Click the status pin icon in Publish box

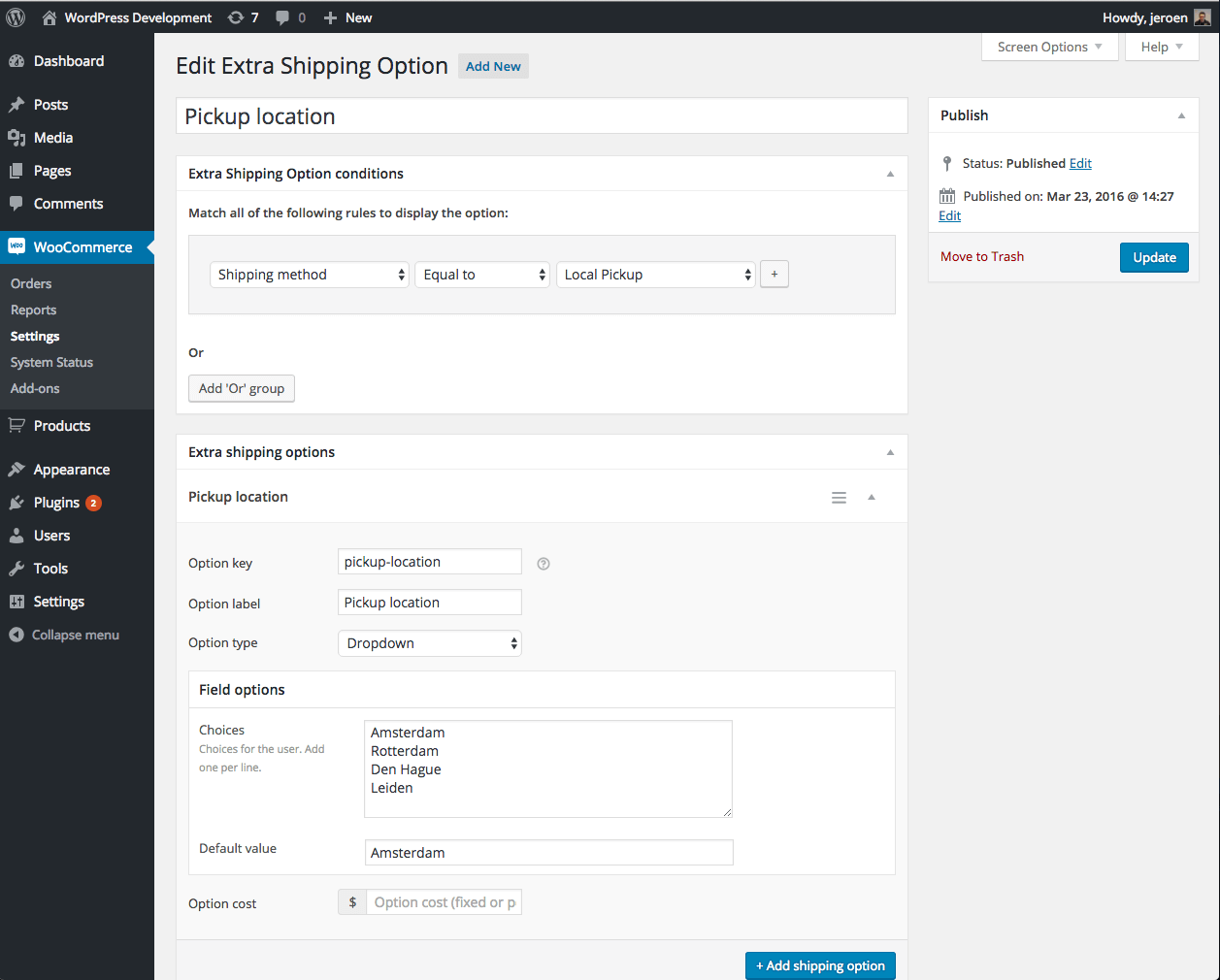coord(947,163)
